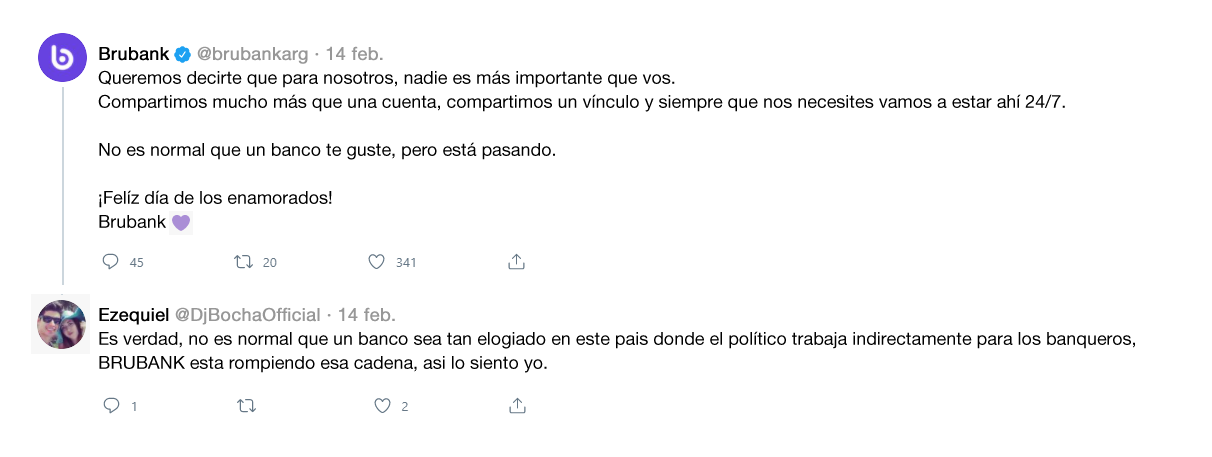The width and height of the screenshot is (1212, 457).
Task: Click the purple heart emoji after Brubank
Action: click(181, 223)
